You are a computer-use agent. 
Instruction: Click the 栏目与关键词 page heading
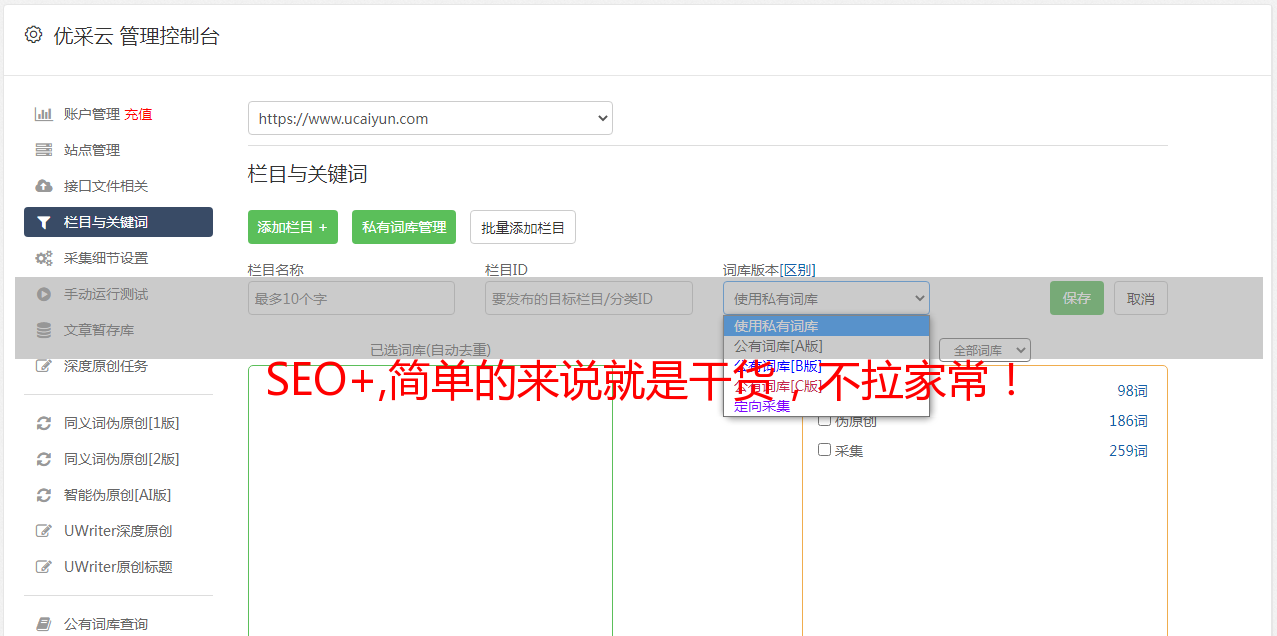[308, 174]
